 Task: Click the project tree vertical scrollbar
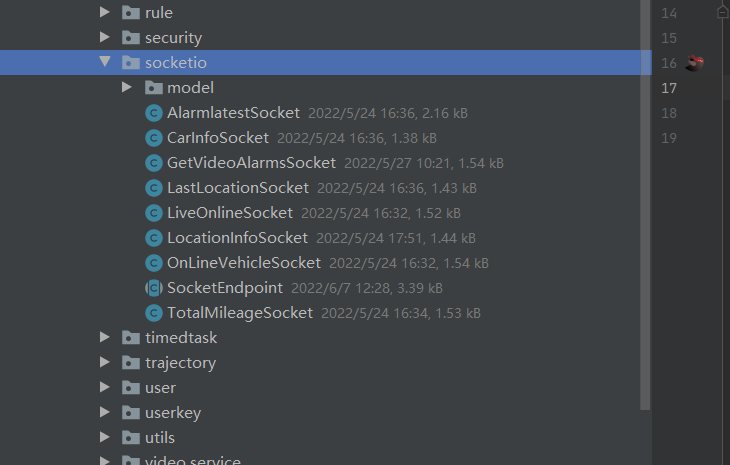(x=645, y=205)
